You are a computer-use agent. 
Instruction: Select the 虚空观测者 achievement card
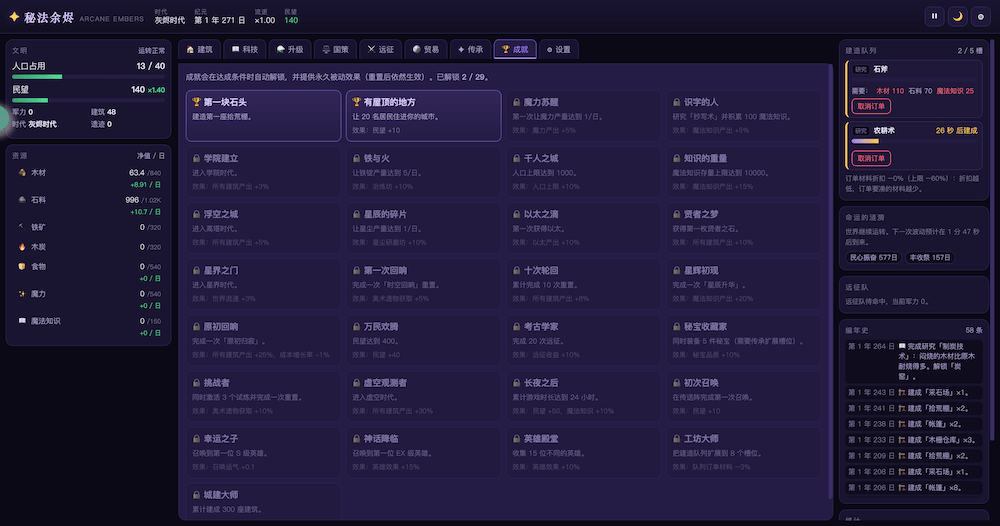pyautogui.click(x=423, y=396)
